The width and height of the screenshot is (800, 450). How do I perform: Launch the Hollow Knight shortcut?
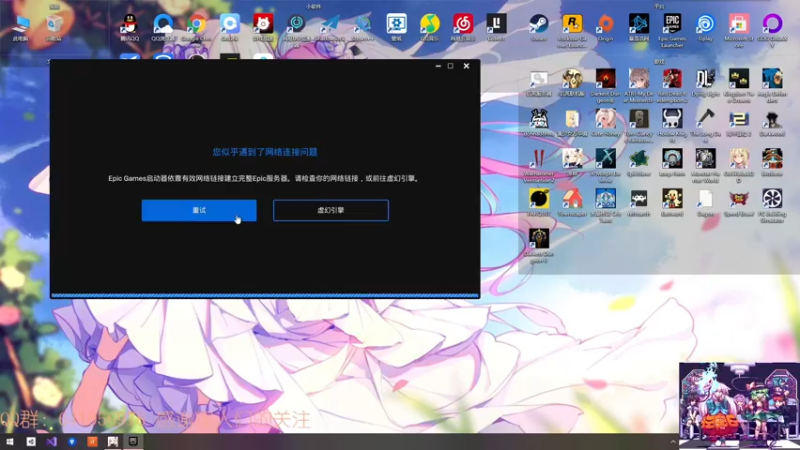tap(672, 126)
